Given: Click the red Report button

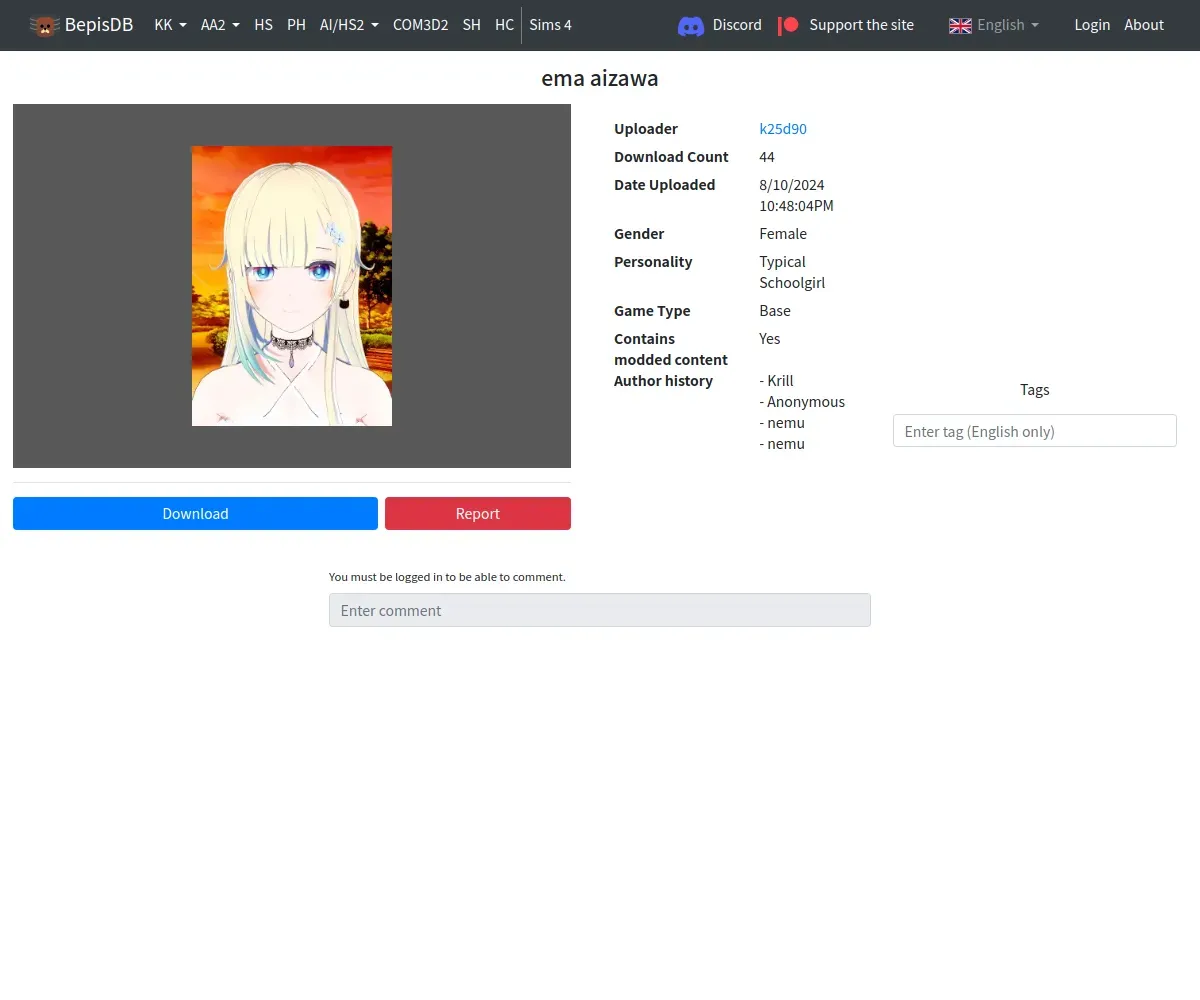Looking at the screenshot, I should (478, 514).
